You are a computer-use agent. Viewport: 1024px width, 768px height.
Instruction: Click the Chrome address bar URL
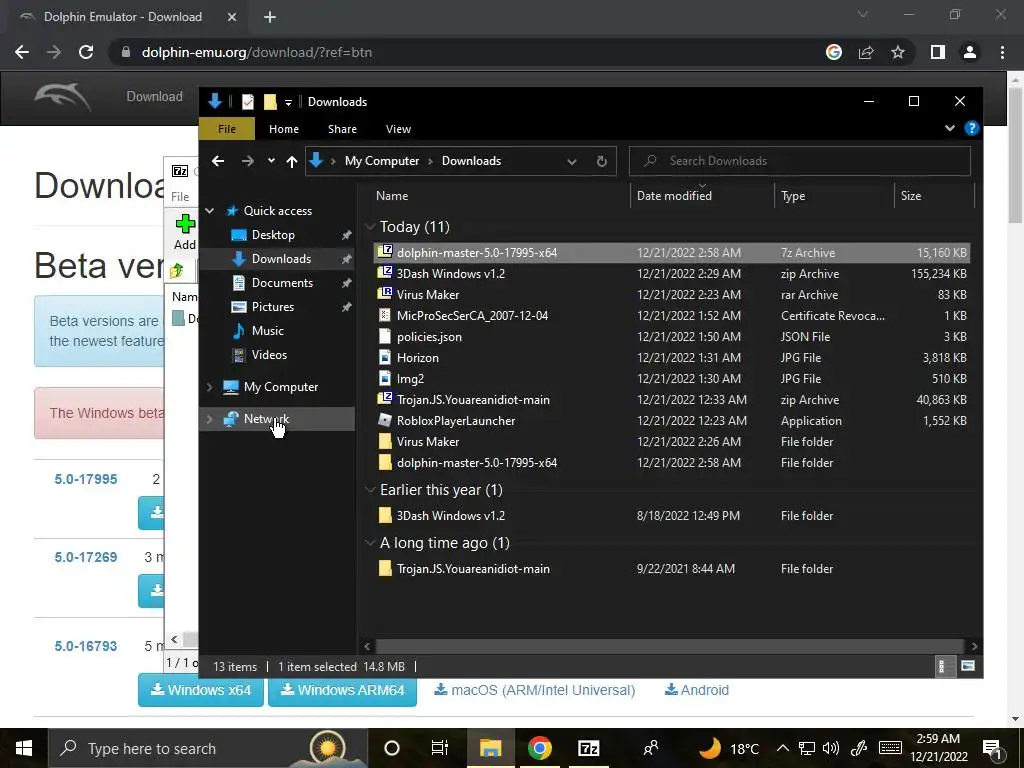(x=257, y=52)
